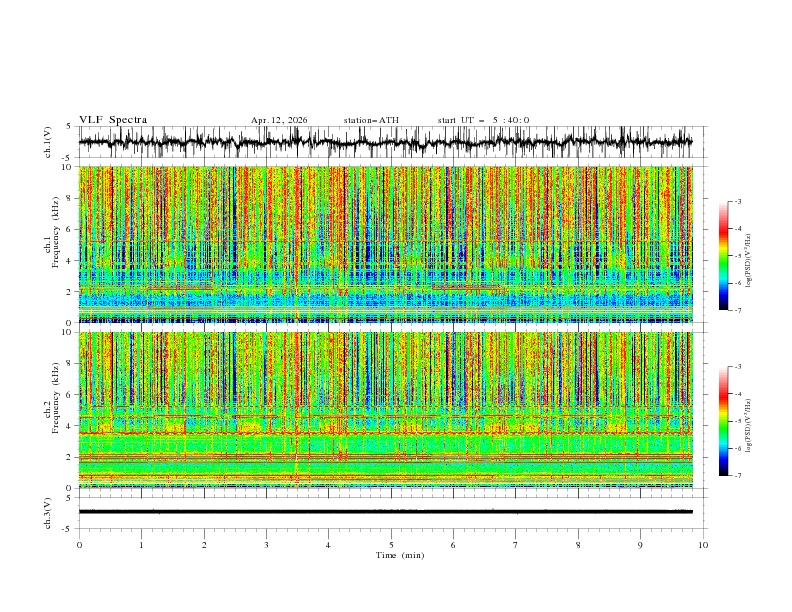Click the ch.2 spectrogram panel
792x612 pixels.
tap(385, 410)
